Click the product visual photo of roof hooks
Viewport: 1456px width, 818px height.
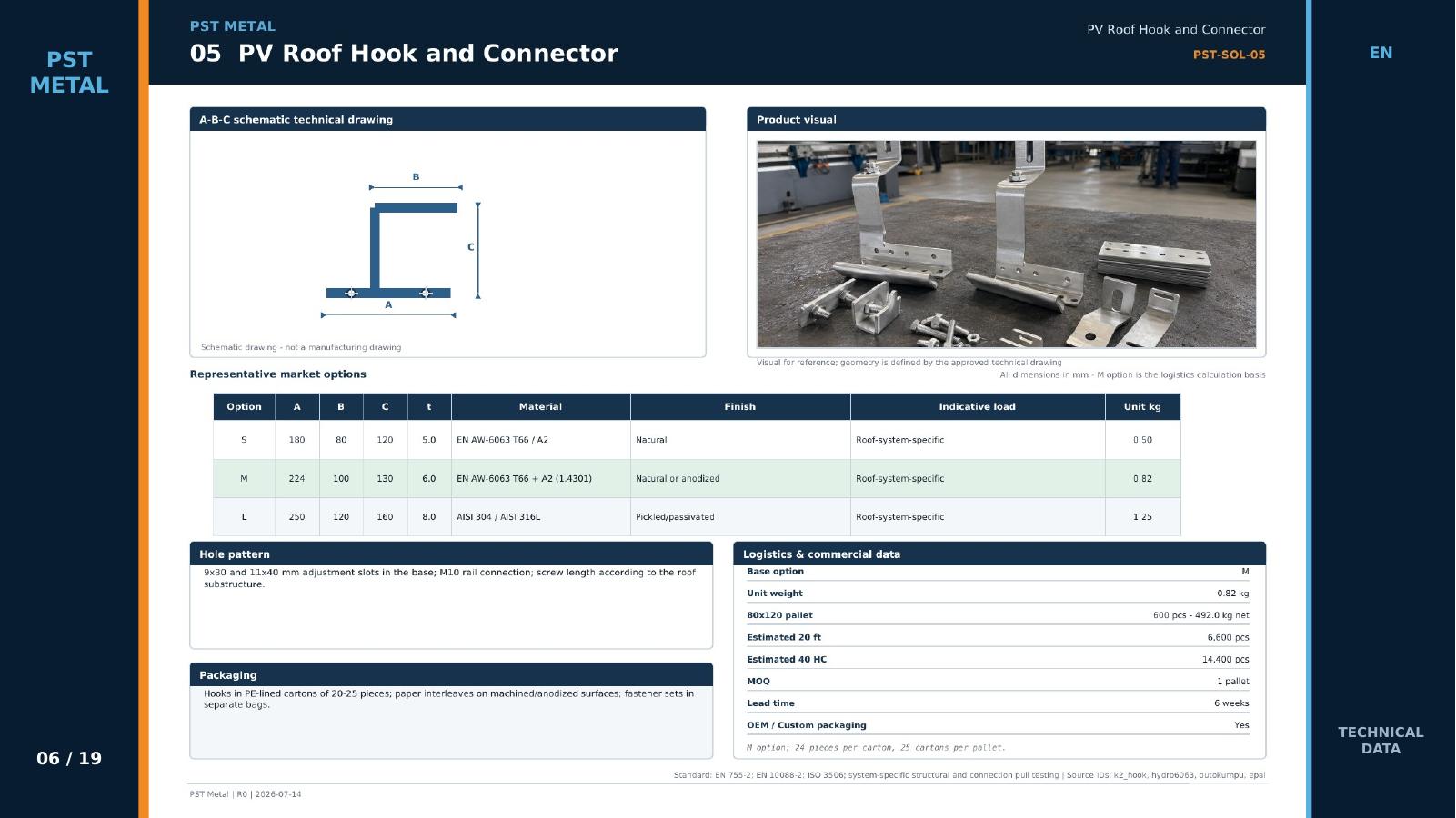click(x=1006, y=244)
